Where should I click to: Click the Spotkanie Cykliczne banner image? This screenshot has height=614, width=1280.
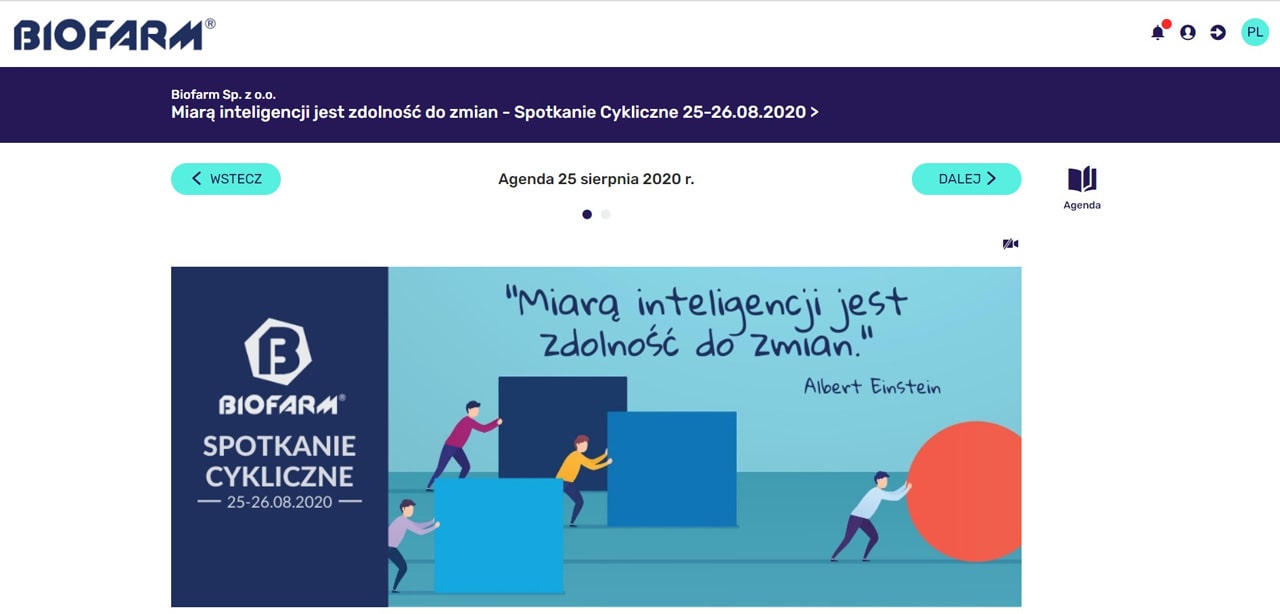596,437
